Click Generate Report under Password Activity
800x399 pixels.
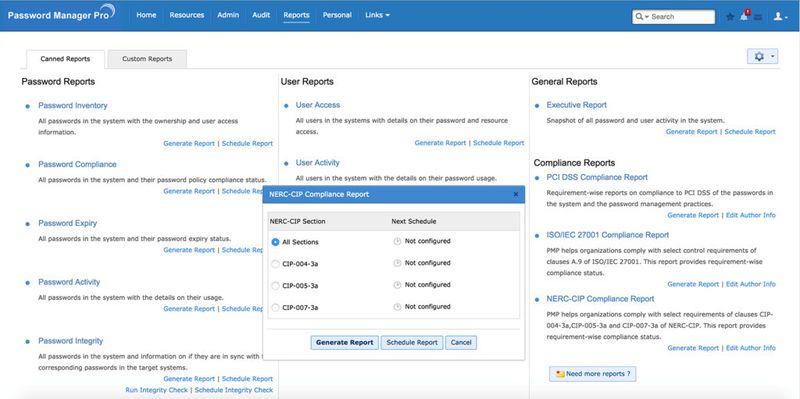189,309
